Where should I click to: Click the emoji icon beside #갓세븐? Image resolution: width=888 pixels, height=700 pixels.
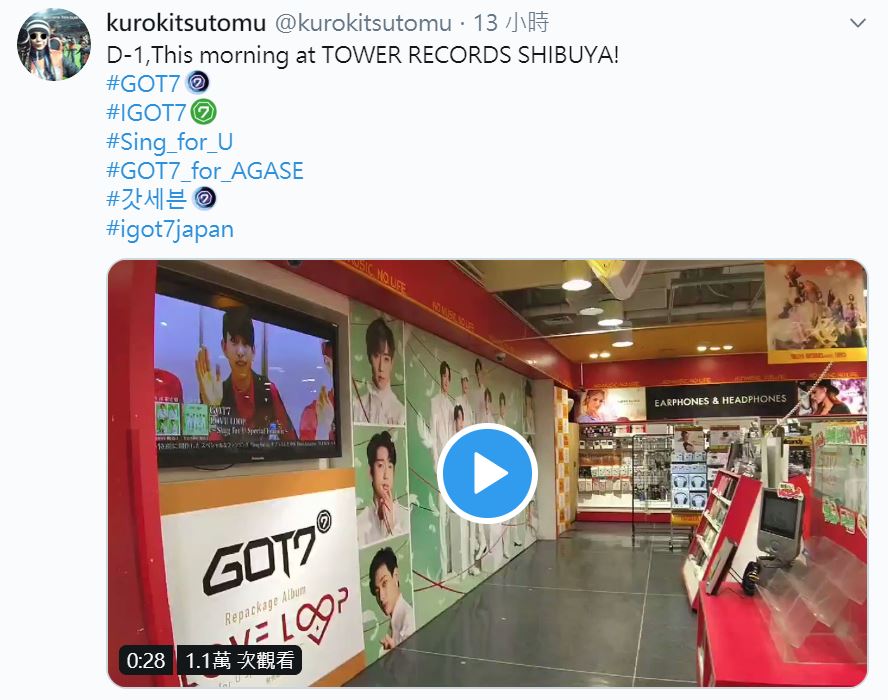[204, 199]
